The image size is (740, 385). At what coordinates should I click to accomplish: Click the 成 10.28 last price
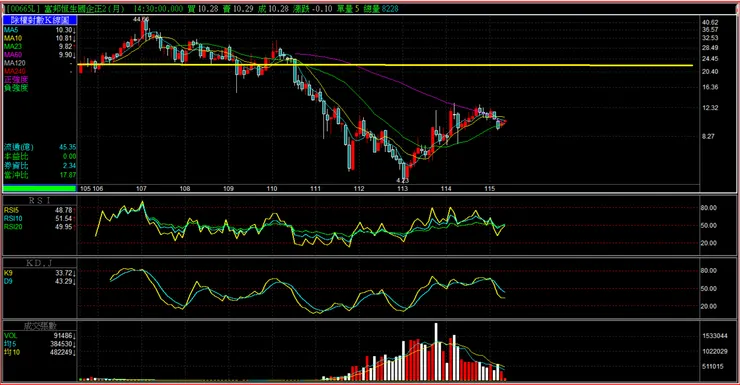click(x=273, y=8)
